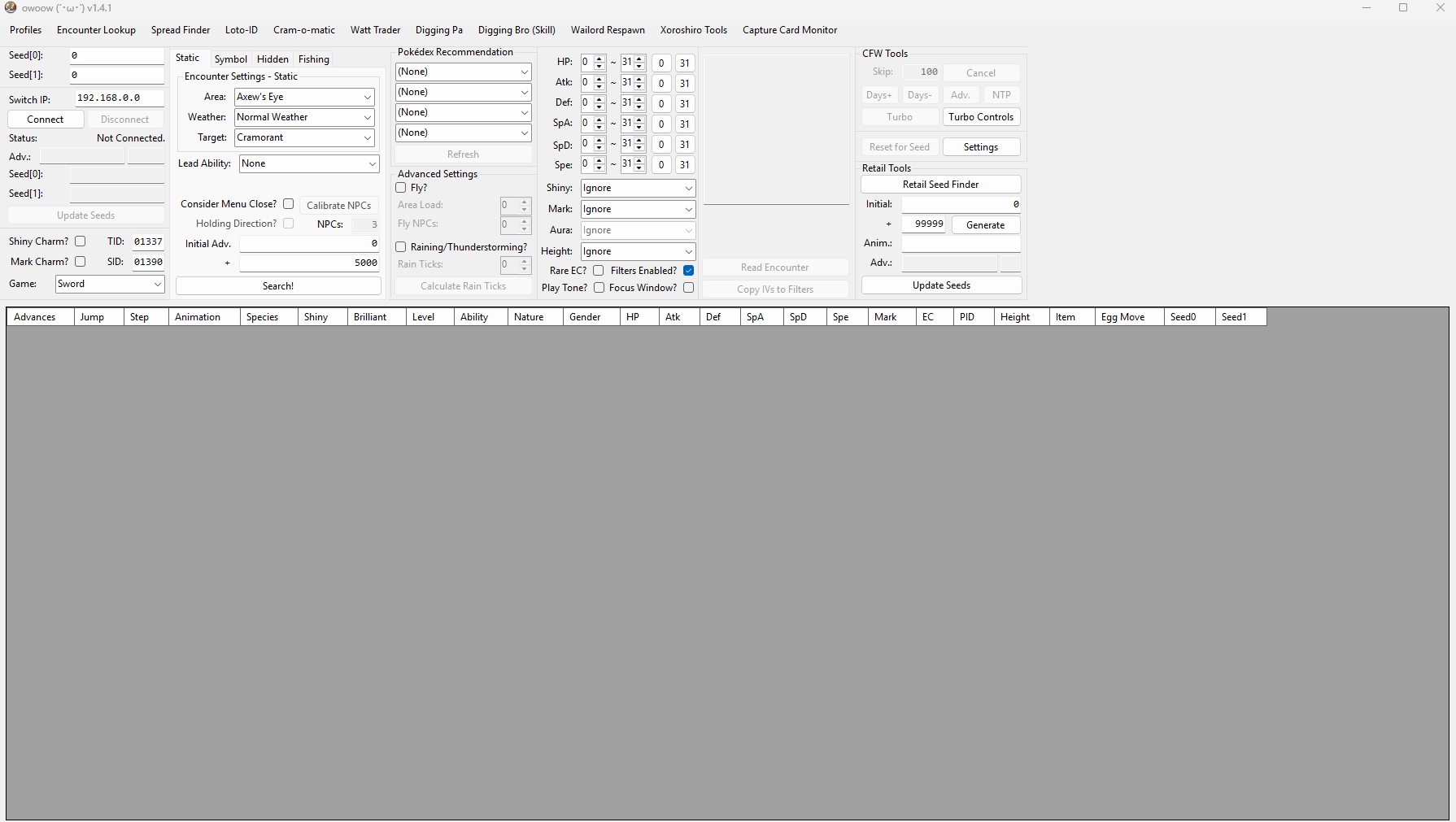Click the TID input field
The width and height of the screenshot is (1456, 822).
coord(148,241)
